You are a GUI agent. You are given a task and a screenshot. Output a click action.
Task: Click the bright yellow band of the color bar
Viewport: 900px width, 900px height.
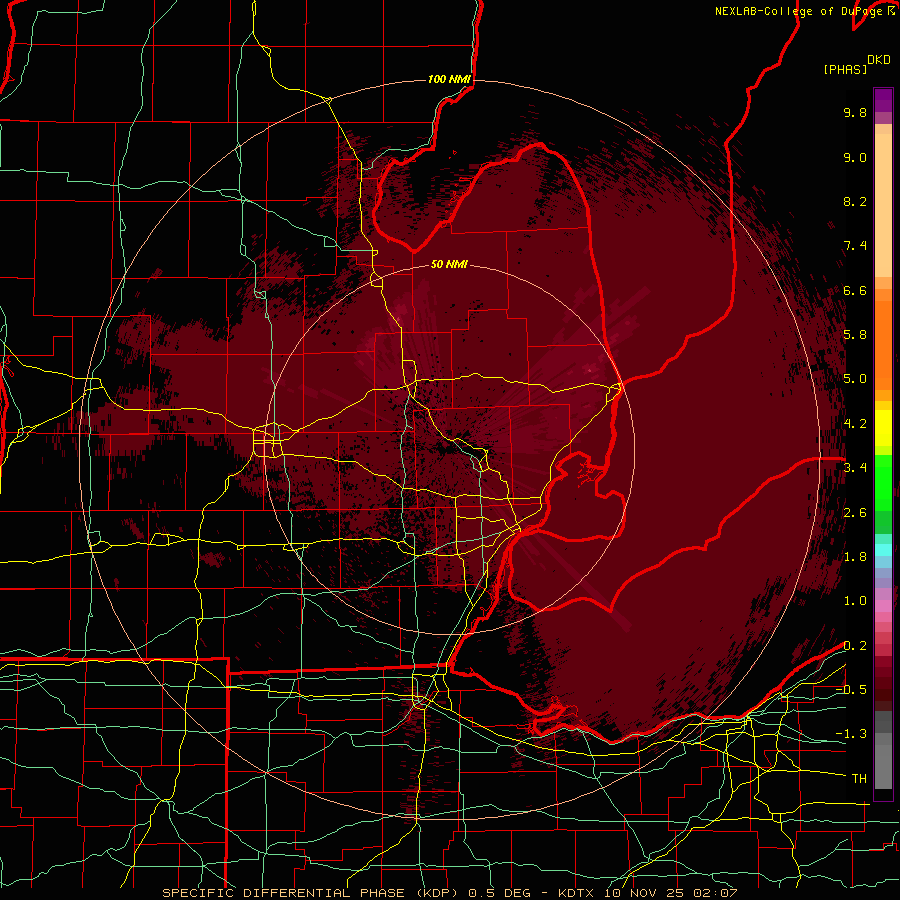click(x=883, y=428)
